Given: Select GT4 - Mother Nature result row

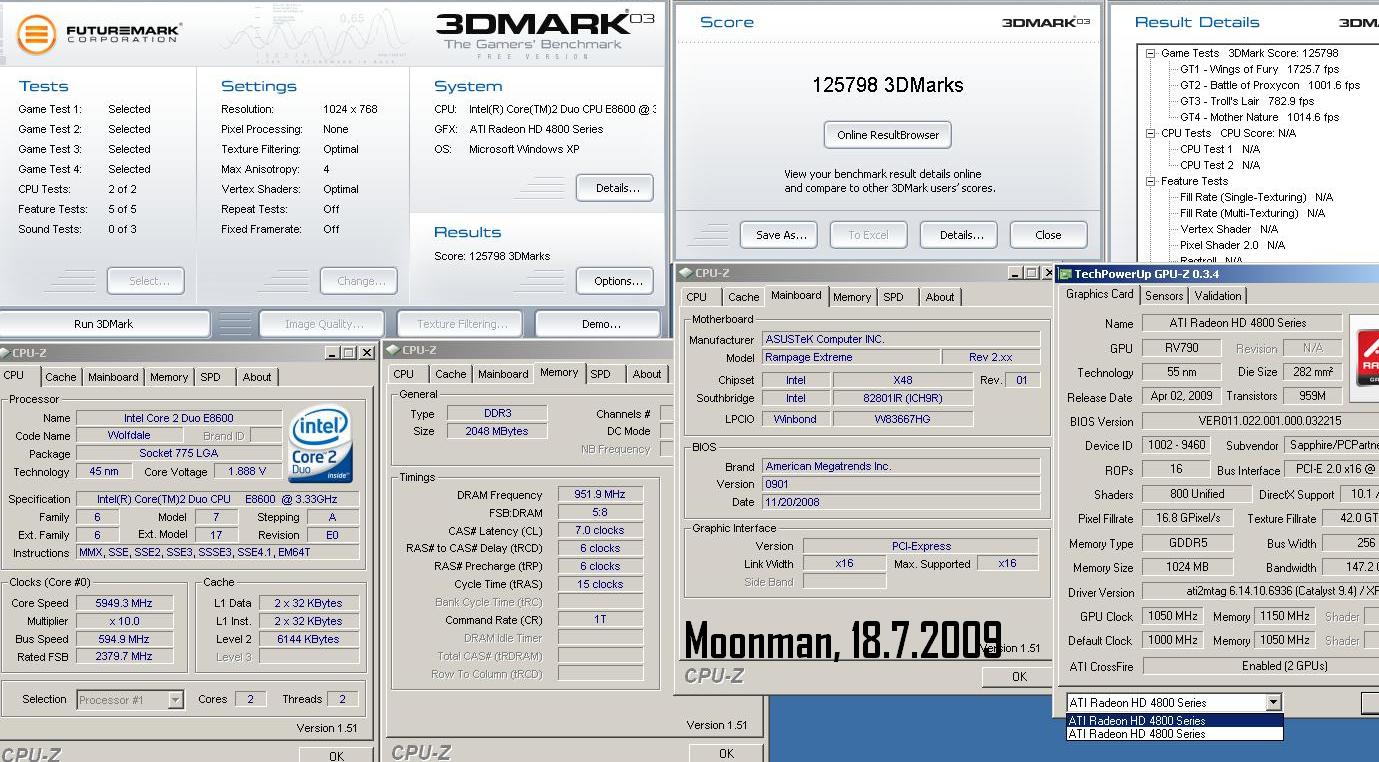Looking at the screenshot, I should (x=1259, y=117).
